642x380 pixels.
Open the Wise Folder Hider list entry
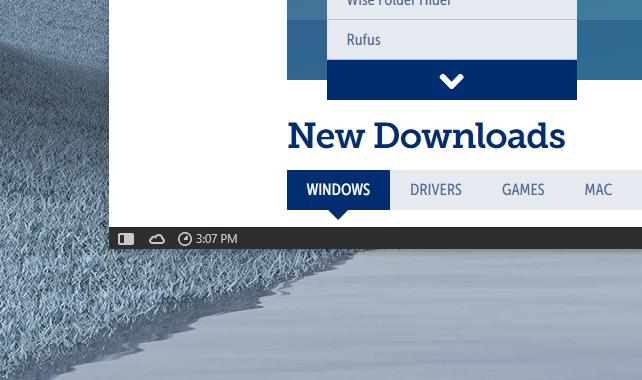(452, 9)
